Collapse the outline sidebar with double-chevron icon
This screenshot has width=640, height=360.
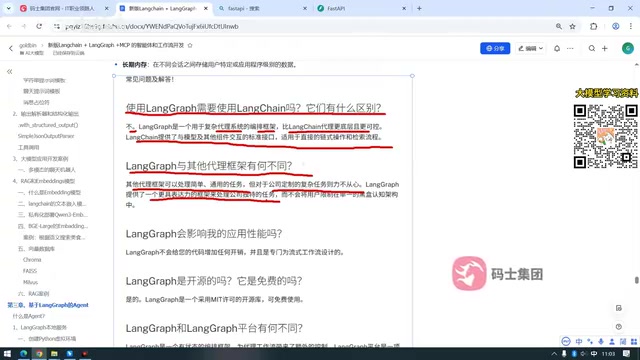(x=9, y=72)
